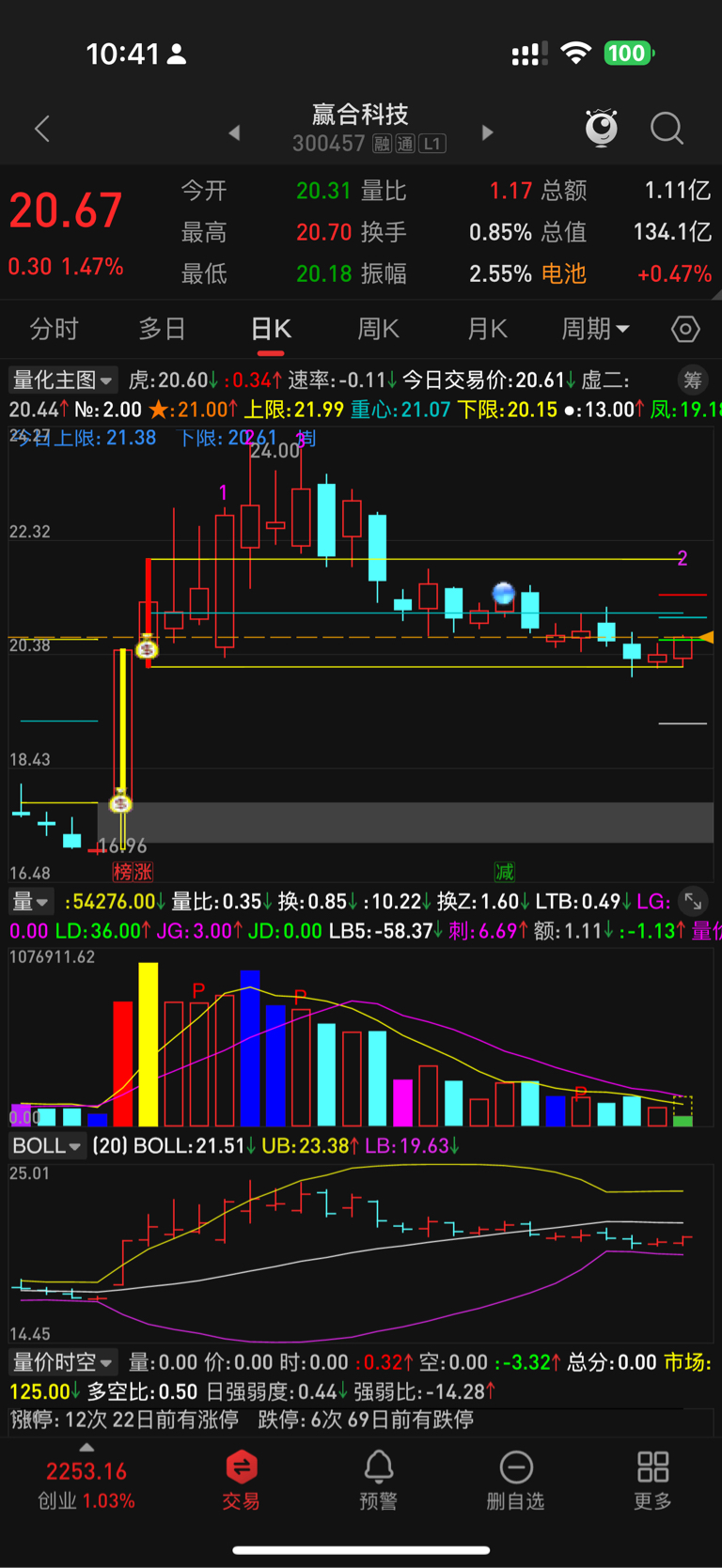Open the 量价时空 indicator dropdown
Screen dimensions: 722x1568
pos(62,1362)
